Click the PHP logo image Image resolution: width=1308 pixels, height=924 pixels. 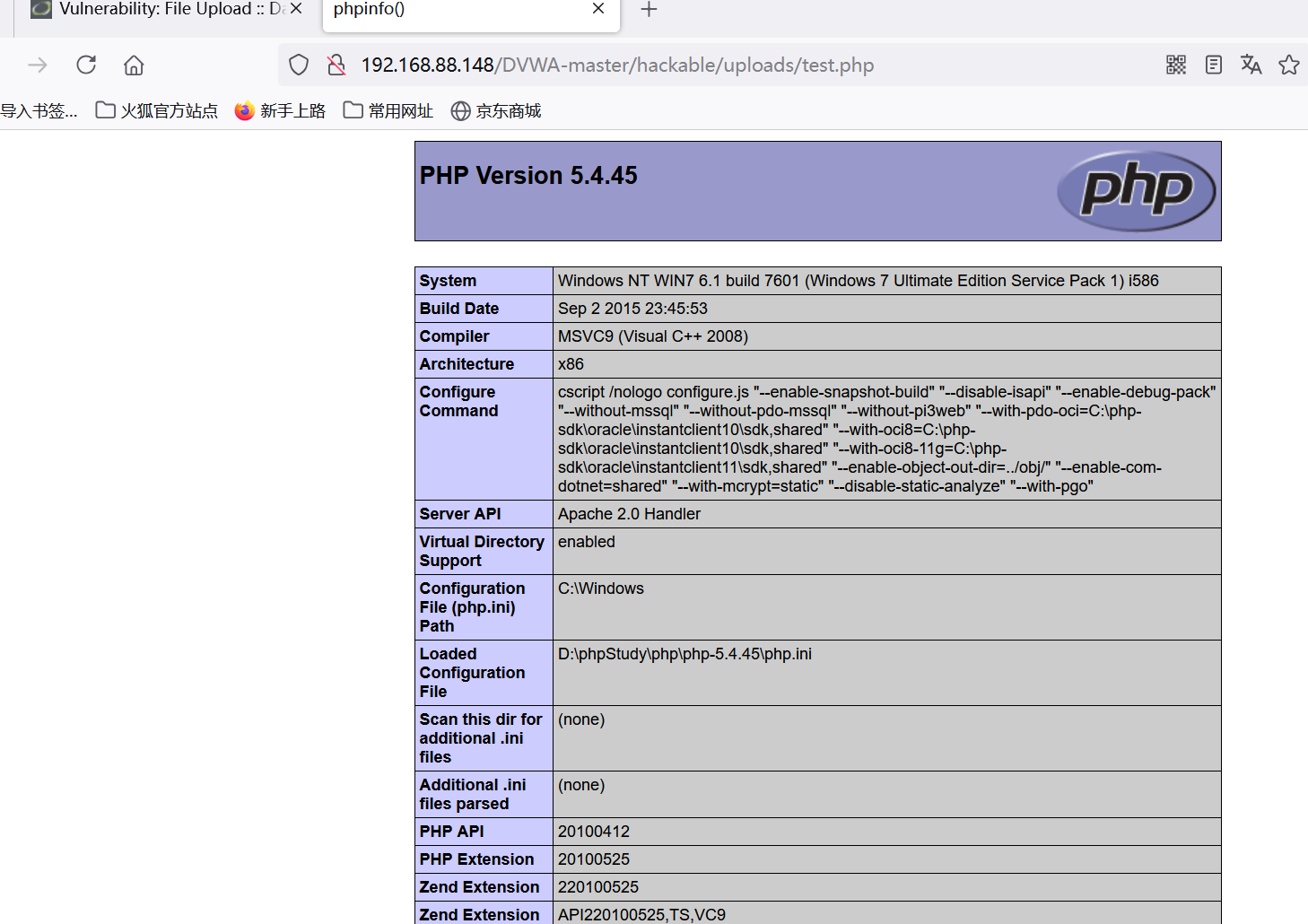(1137, 190)
